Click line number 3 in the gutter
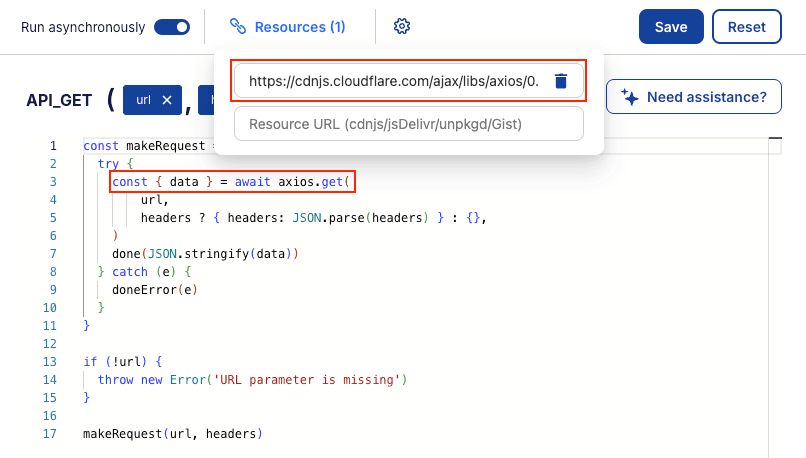The image size is (806, 458). coord(52,181)
